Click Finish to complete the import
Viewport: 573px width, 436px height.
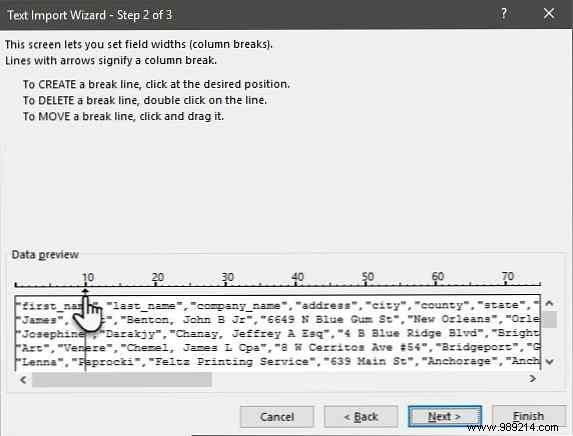point(528,416)
